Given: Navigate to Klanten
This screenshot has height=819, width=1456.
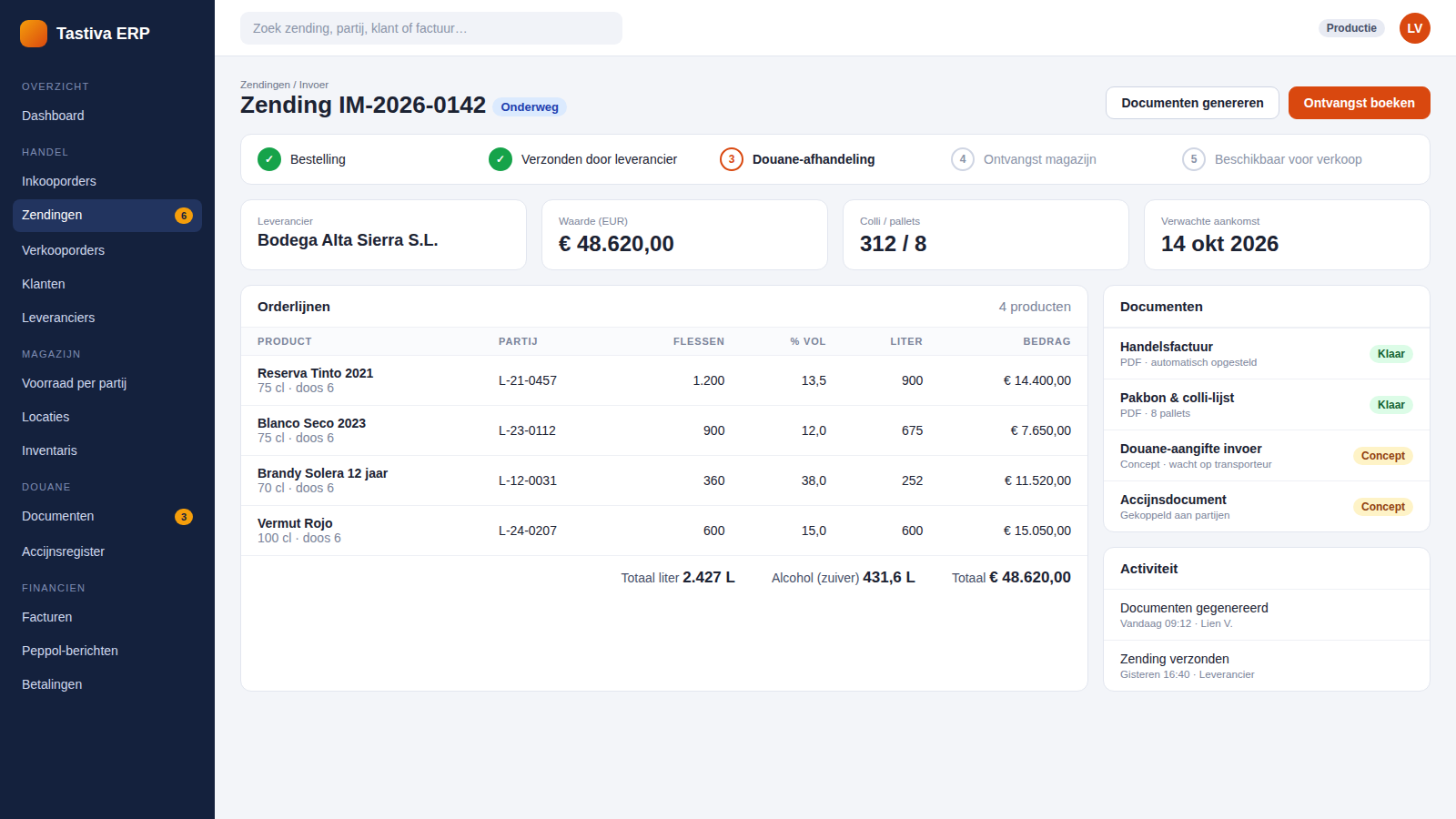Looking at the screenshot, I should click(107, 284).
